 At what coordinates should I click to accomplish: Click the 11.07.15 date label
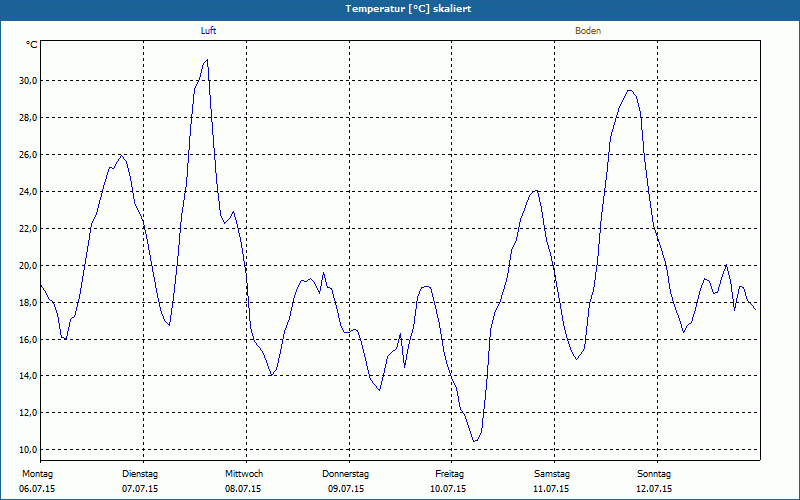click(551, 489)
